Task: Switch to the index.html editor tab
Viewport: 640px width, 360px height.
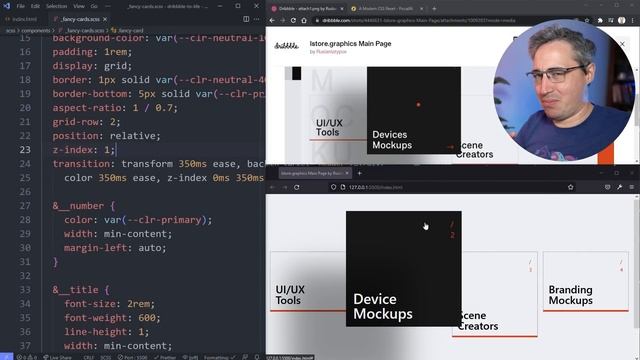Action: (x=22, y=19)
